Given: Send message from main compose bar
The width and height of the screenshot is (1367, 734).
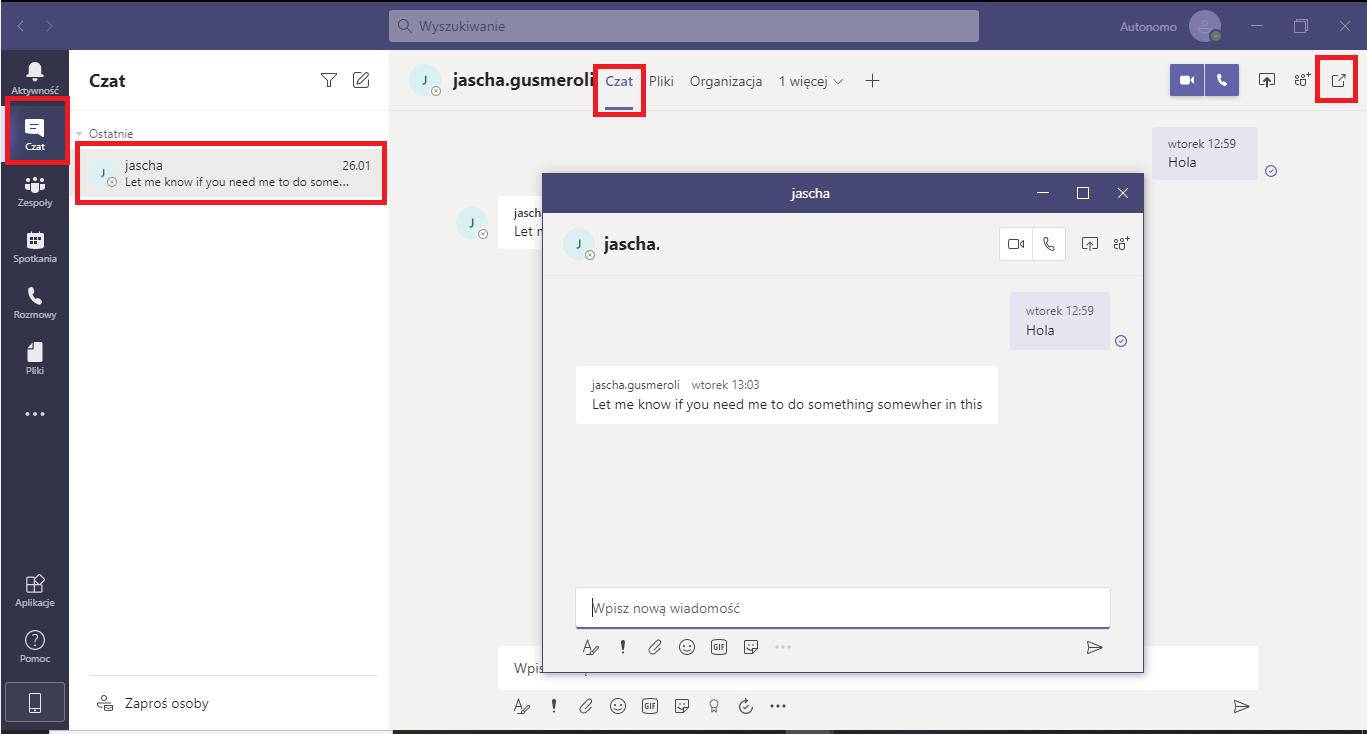Looking at the screenshot, I should point(1241,707).
